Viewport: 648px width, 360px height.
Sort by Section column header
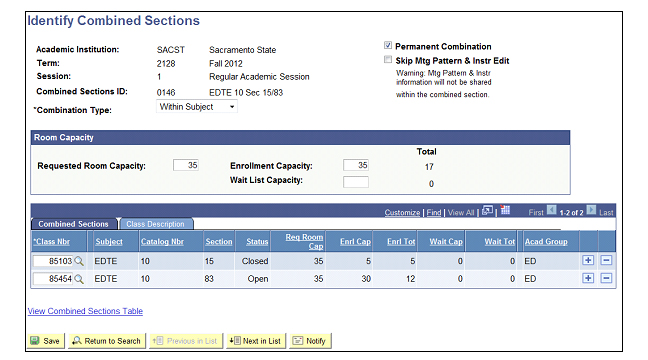(x=219, y=242)
